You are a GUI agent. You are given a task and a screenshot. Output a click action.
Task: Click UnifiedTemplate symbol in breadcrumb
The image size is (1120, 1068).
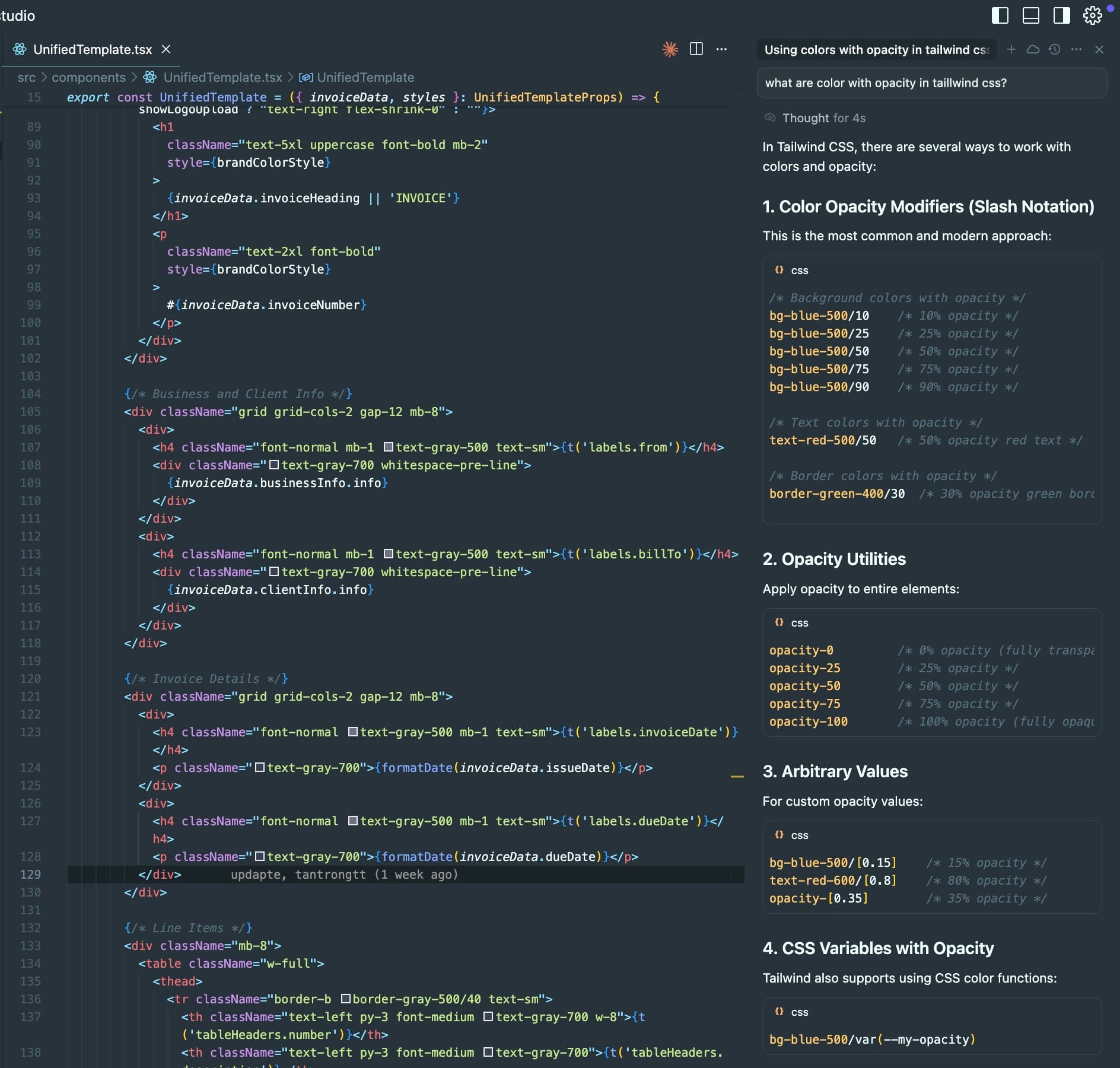[365, 77]
